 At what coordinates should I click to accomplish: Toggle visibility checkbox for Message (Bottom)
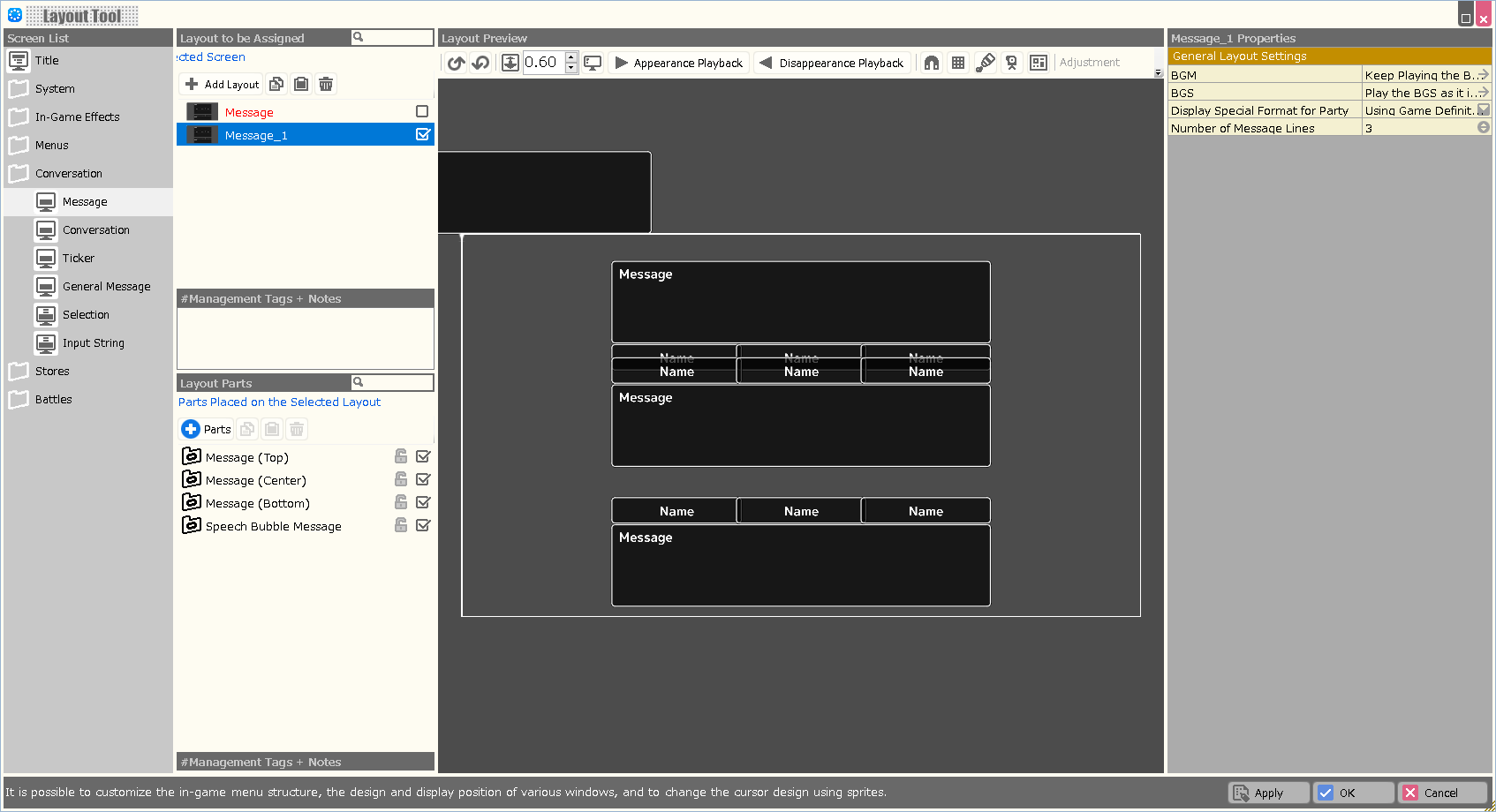[x=423, y=502]
